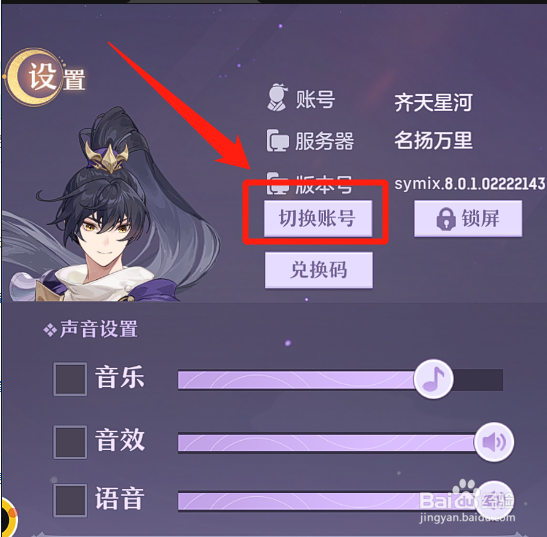Toggle the 音乐 mute checkbox
The height and width of the screenshot is (537, 547).
point(70,379)
